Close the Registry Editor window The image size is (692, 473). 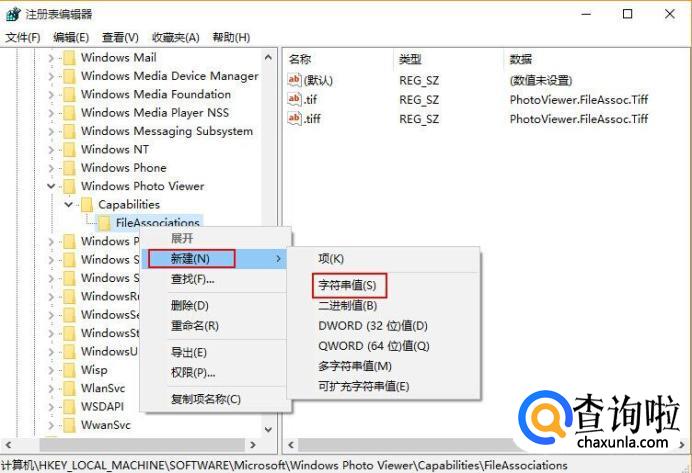coord(669,14)
